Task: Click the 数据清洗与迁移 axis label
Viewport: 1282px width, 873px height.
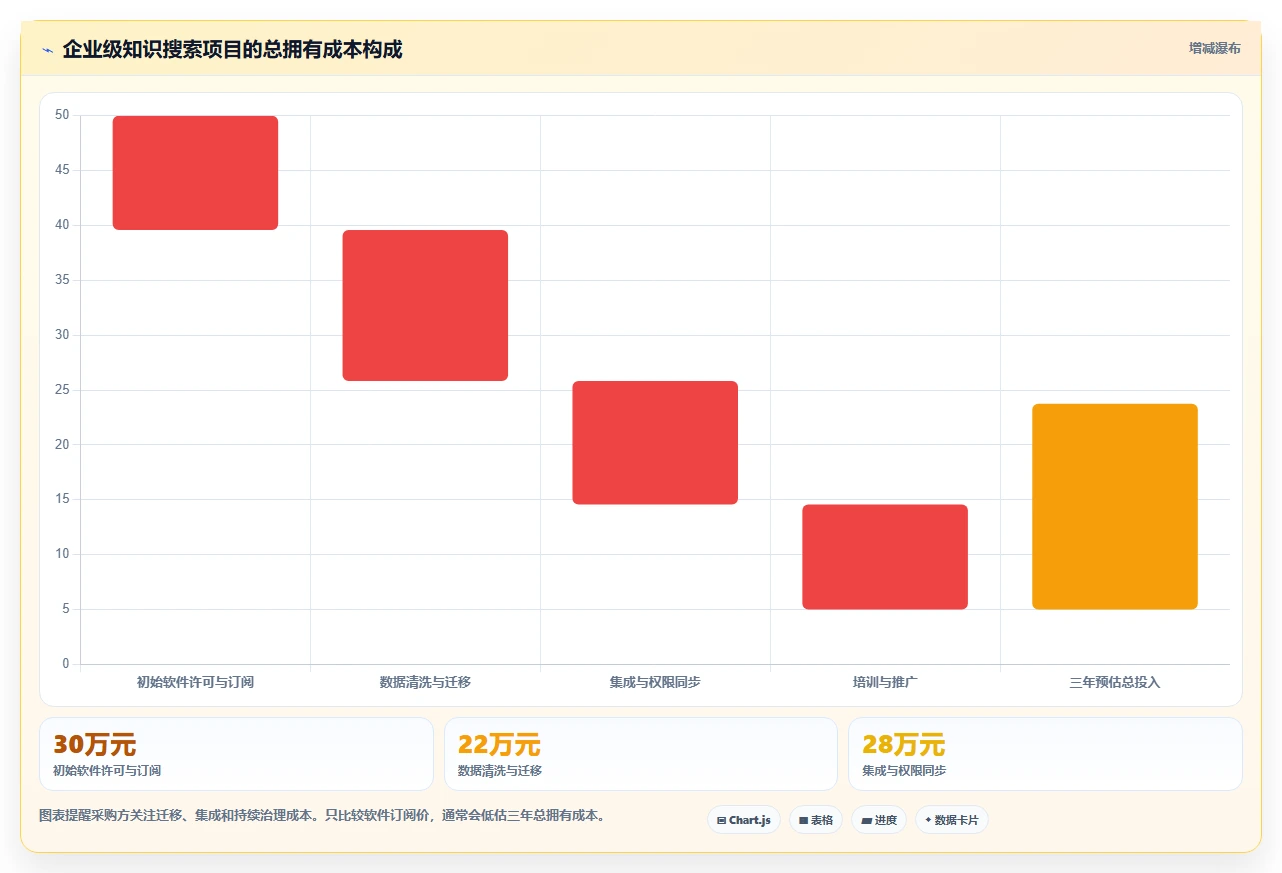Action: 425,682
